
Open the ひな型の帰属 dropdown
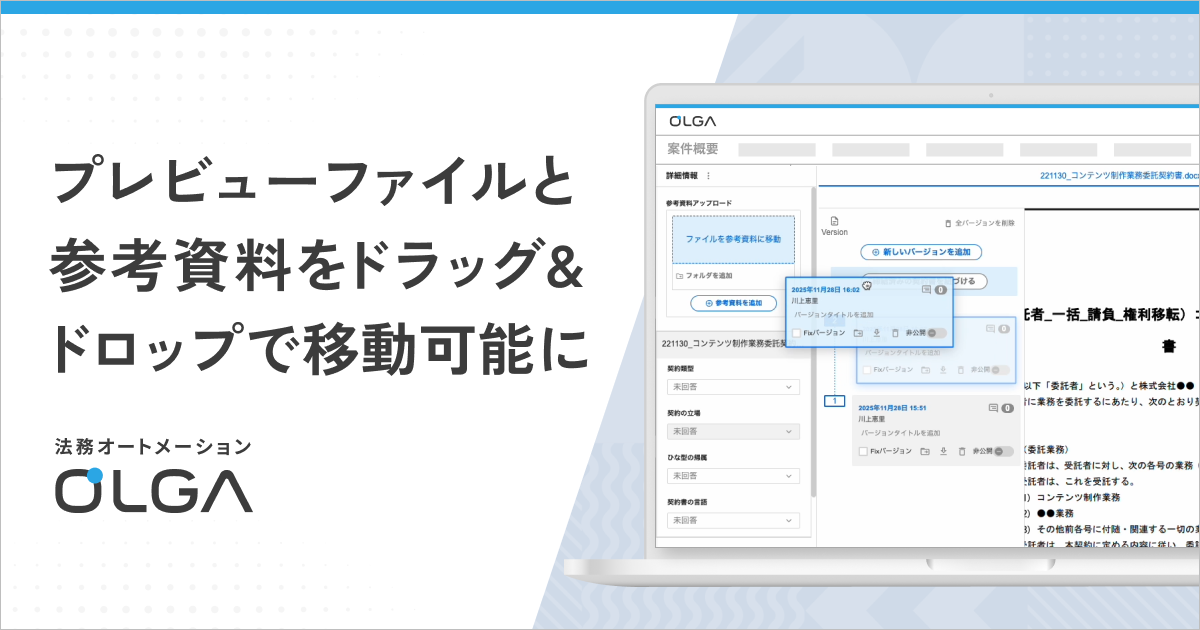(x=733, y=476)
